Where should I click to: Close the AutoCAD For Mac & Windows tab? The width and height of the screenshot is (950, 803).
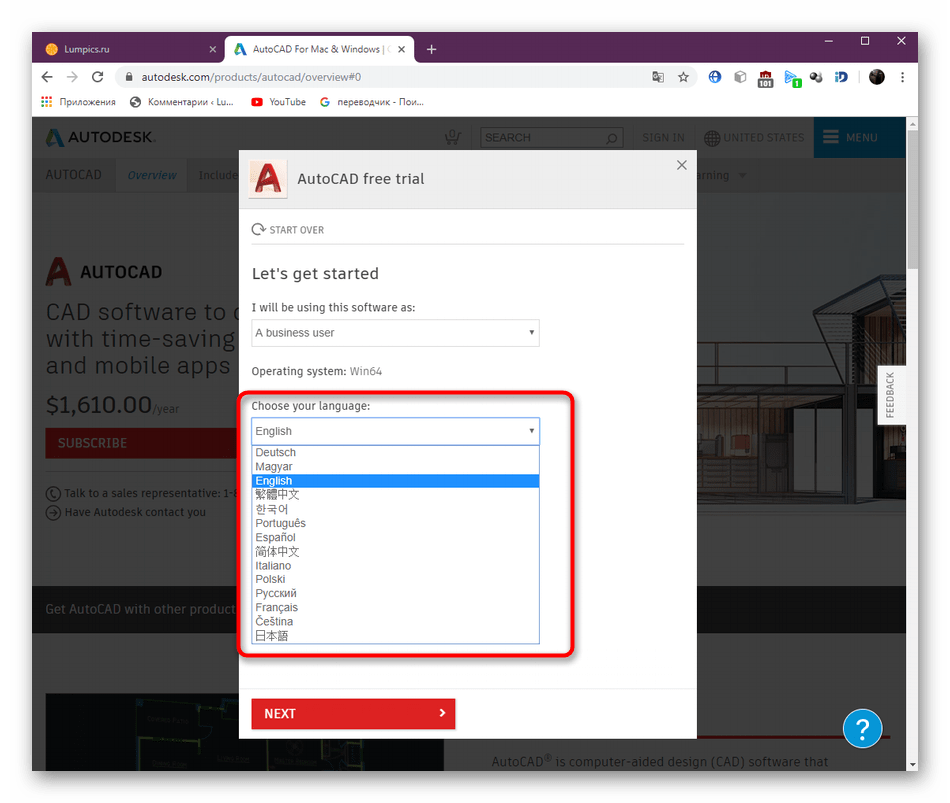(401, 49)
